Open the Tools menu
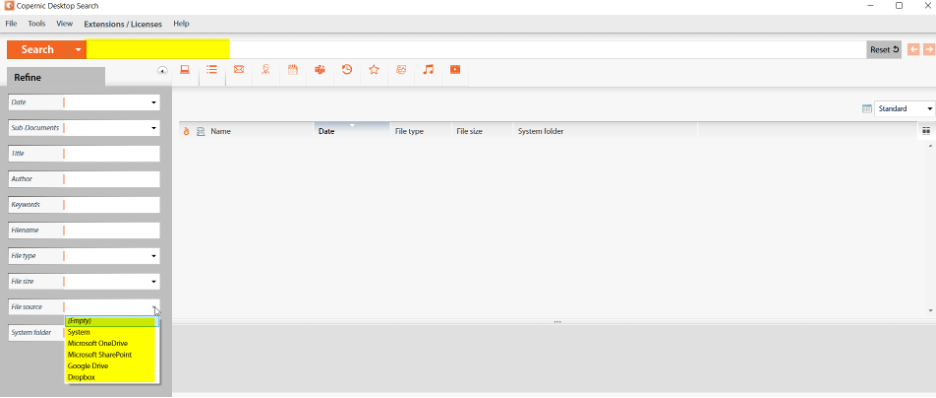 [x=36, y=24]
